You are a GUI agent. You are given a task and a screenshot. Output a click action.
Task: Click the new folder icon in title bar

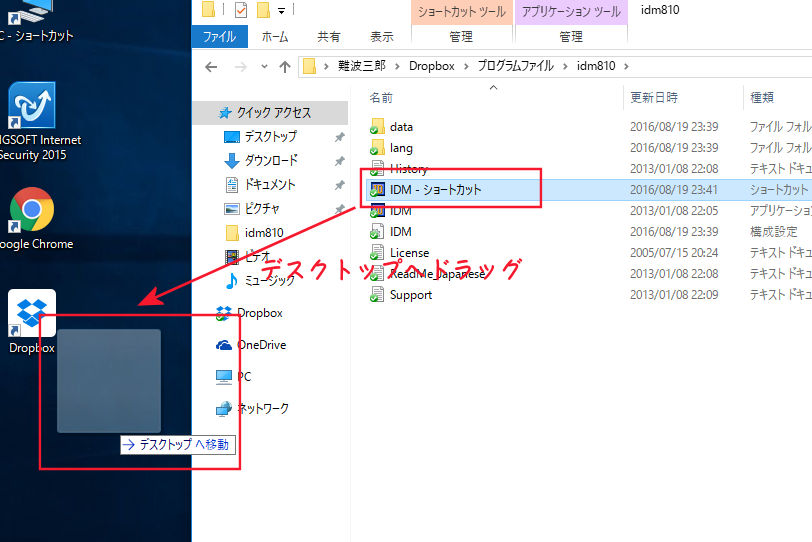point(264,9)
